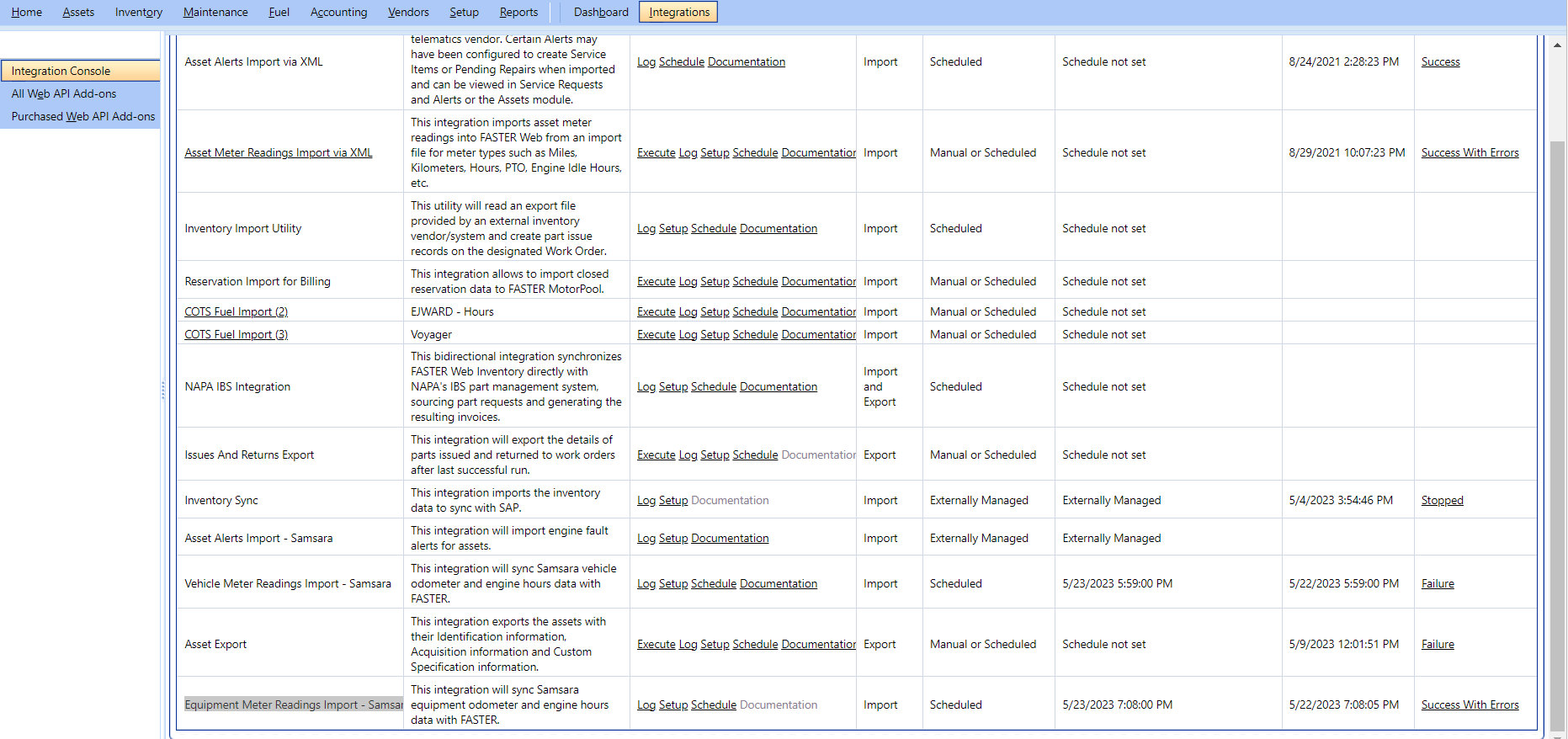
Task: Click Log for Inventory Sync
Action: (x=646, y=500)
